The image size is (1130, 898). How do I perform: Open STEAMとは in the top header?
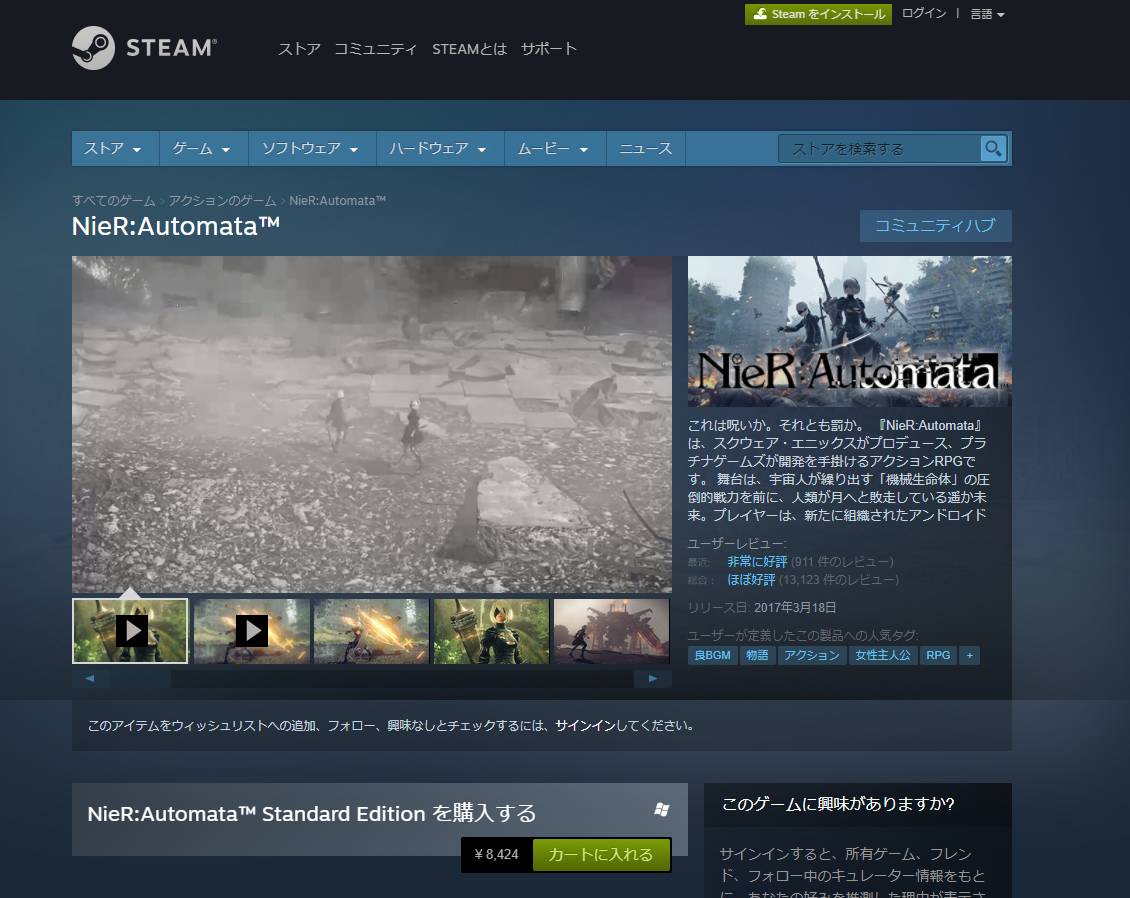click(469, 49)
